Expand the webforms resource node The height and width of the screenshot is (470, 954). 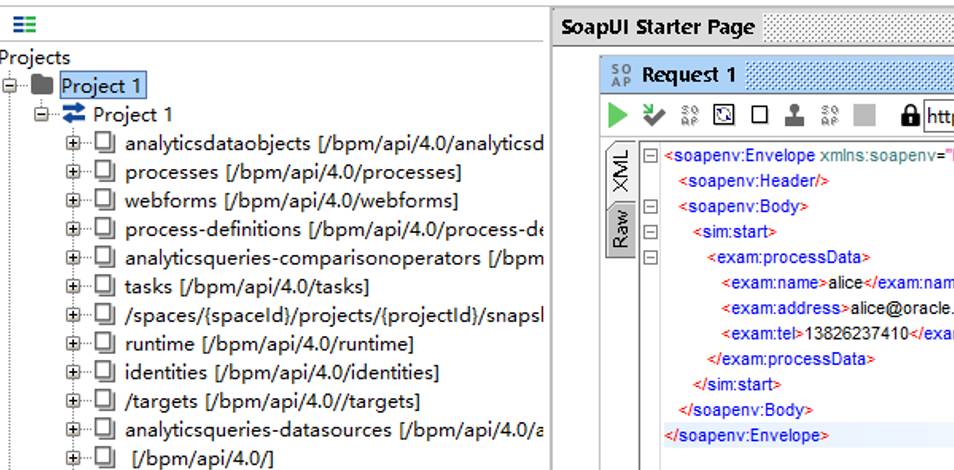pyautogui.click(x=73, y=201)
